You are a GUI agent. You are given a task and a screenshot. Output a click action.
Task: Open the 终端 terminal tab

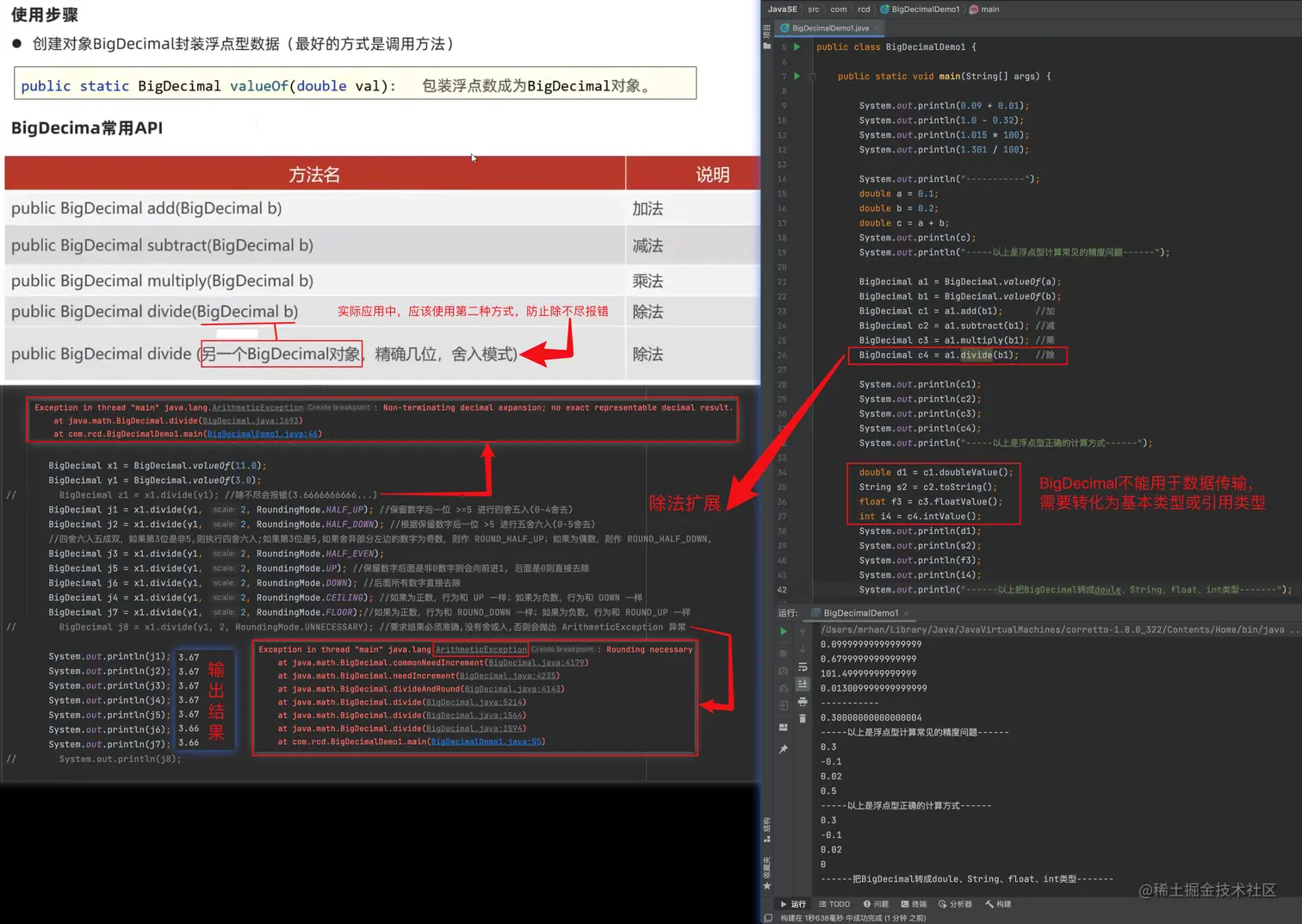pos(914,904)
